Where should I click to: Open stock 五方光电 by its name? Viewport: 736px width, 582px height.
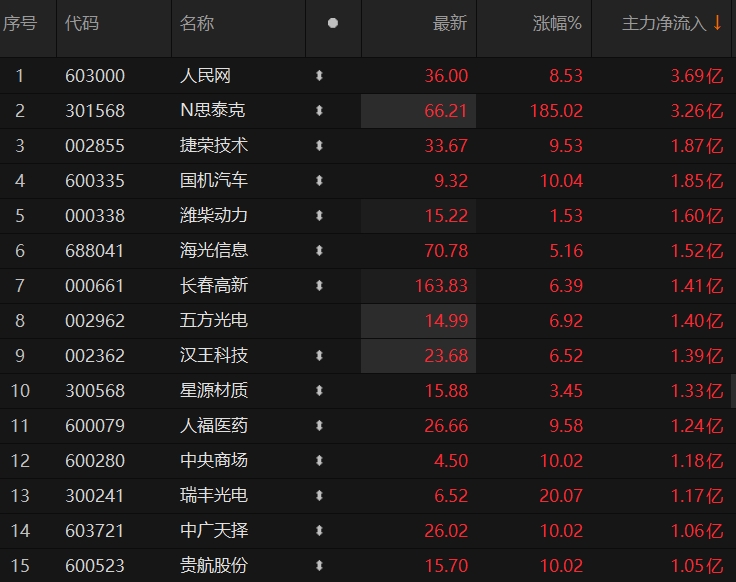point(213,321)
